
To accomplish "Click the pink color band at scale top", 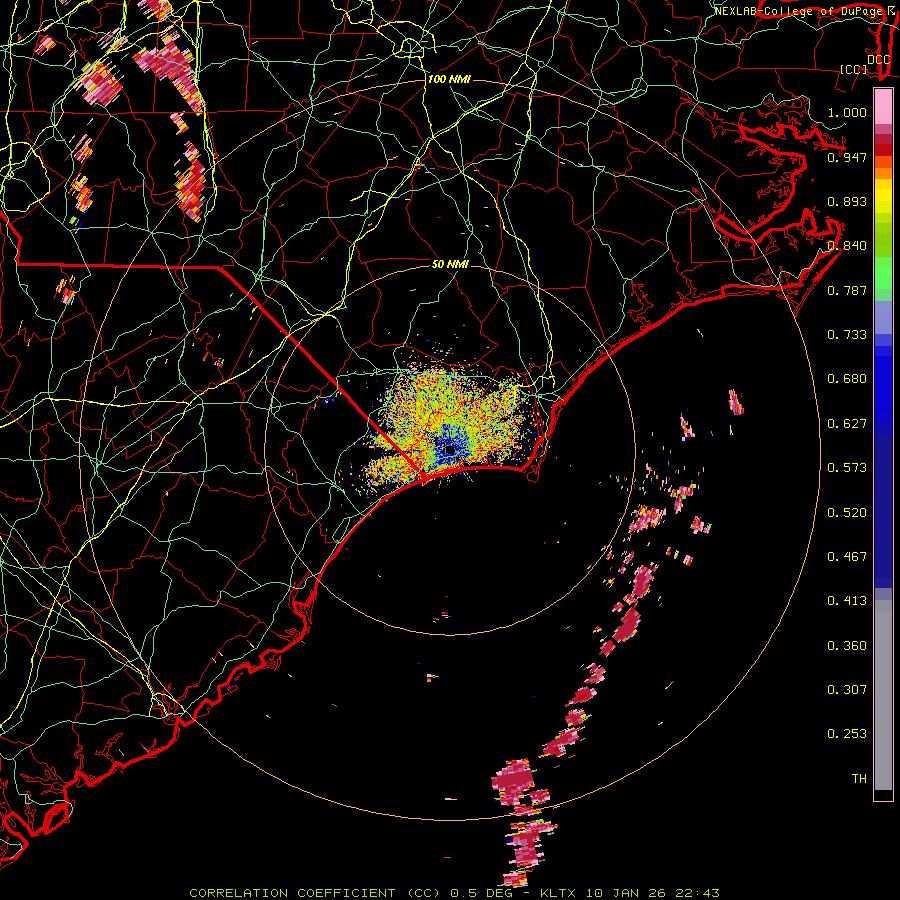I will tap(883, 107).
